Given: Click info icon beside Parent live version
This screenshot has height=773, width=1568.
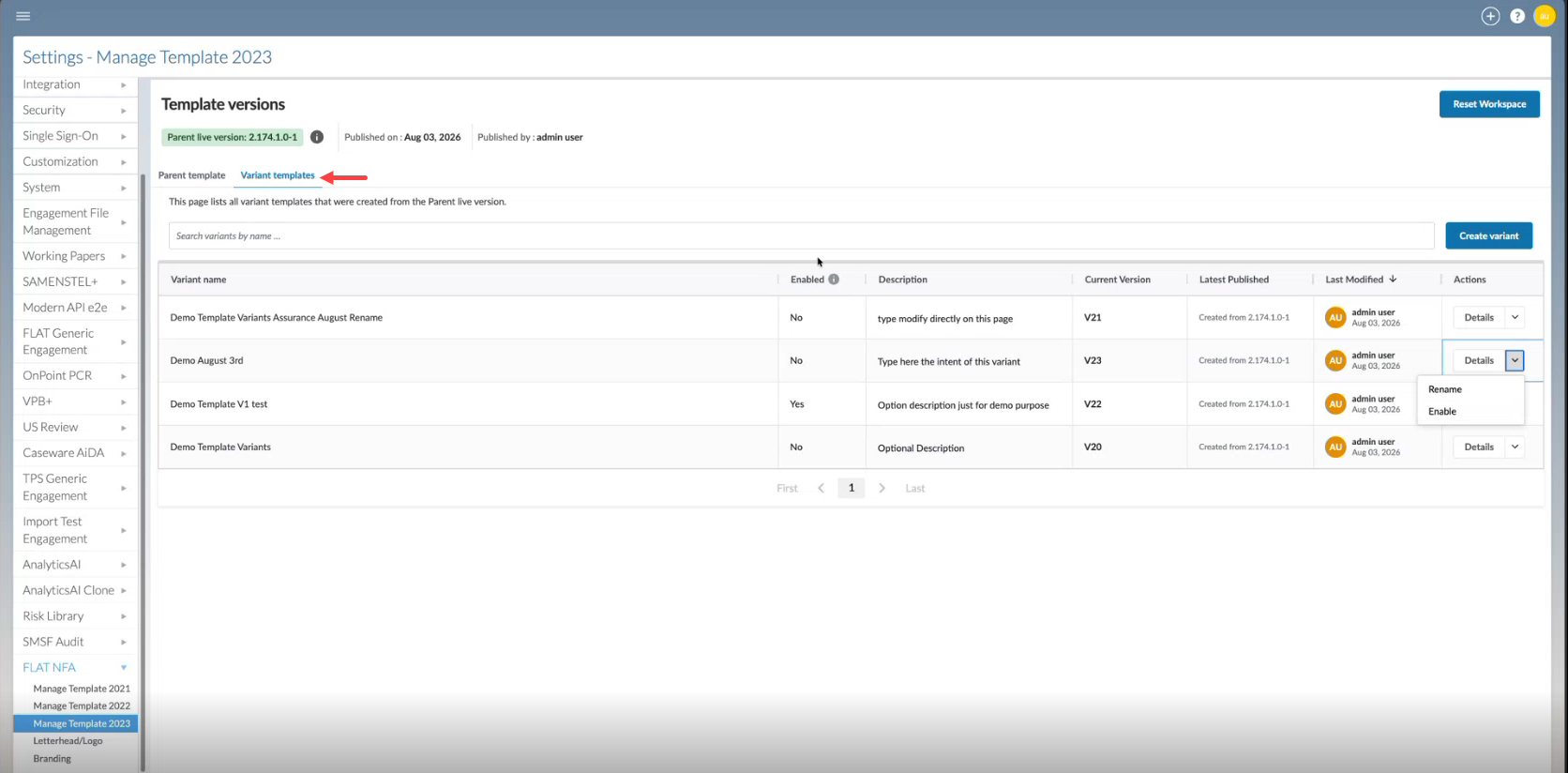Looking at the screenshot, I should pyautogui.click(x=317, y=137).
